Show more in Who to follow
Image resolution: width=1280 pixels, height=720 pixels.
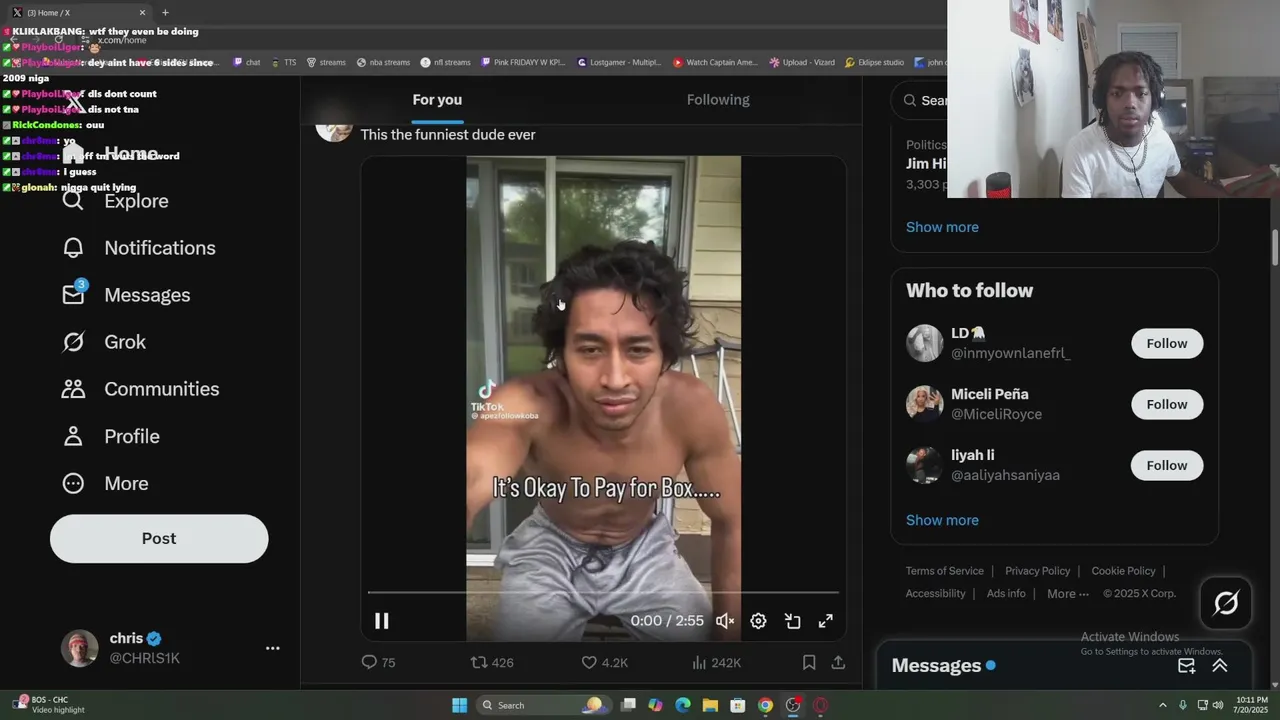[x=942, y=520]
